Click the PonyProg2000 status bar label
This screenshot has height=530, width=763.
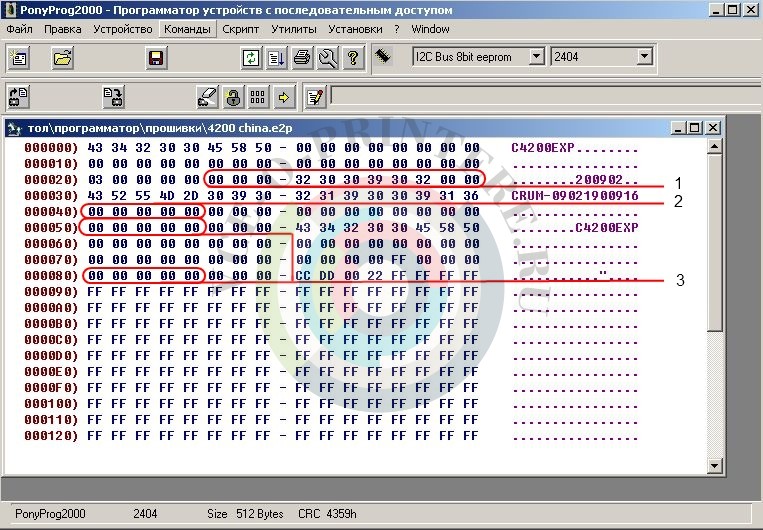(x=50, y=514)
